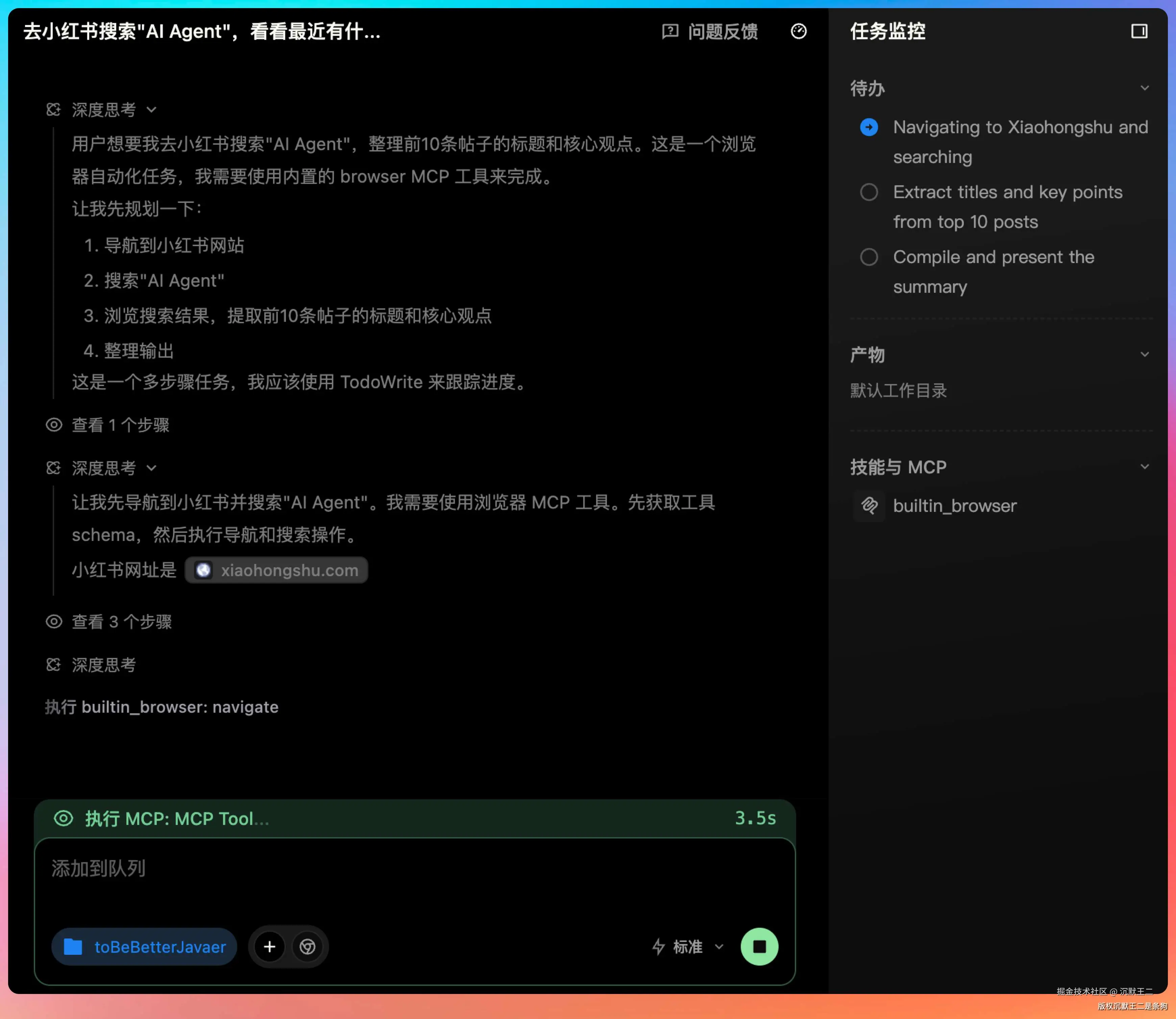1176x1019 pixels.
Task: Collapse the second 深度思考 block chevron
Action: tap(151, 468)
